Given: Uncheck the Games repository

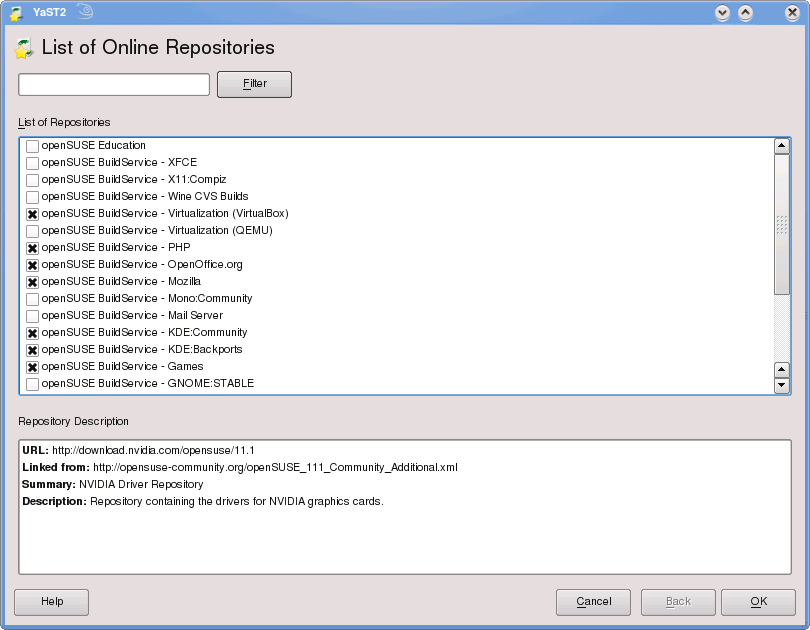Looking at the screenshot, I should [32, 367].
